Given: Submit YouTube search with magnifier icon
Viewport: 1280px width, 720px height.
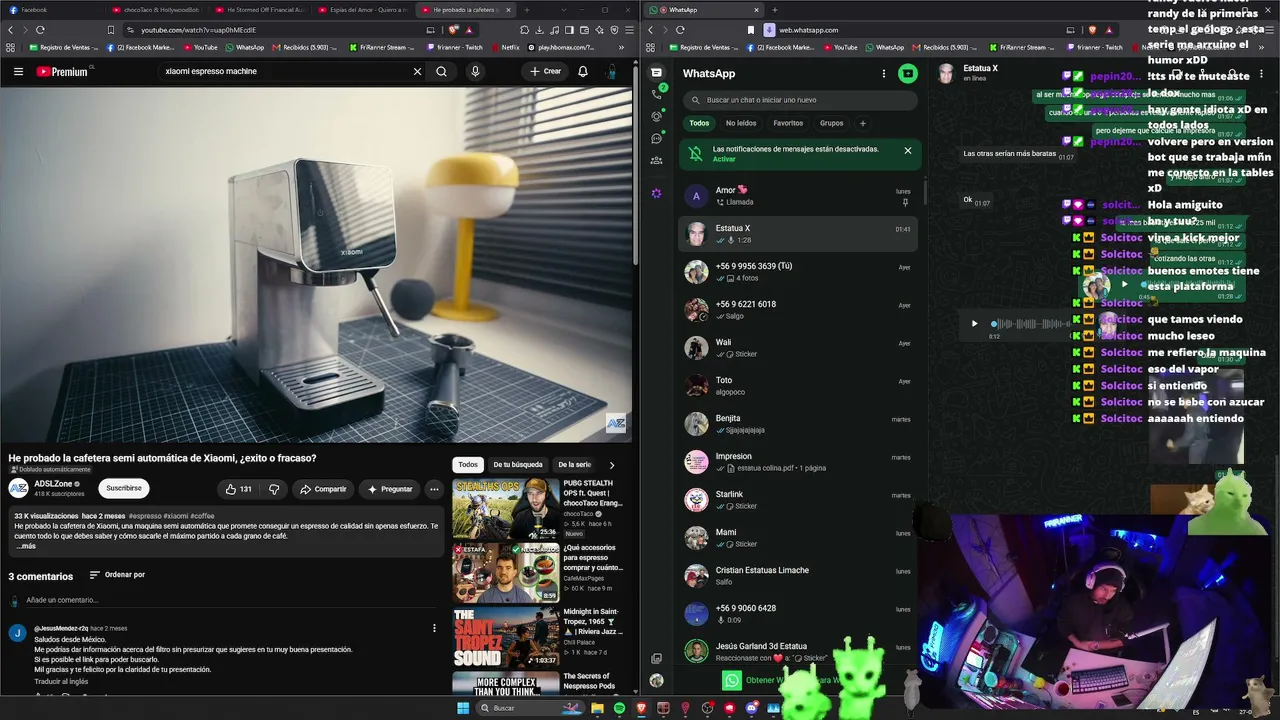Looking at the screenshot, I should [x=441, y=72].
